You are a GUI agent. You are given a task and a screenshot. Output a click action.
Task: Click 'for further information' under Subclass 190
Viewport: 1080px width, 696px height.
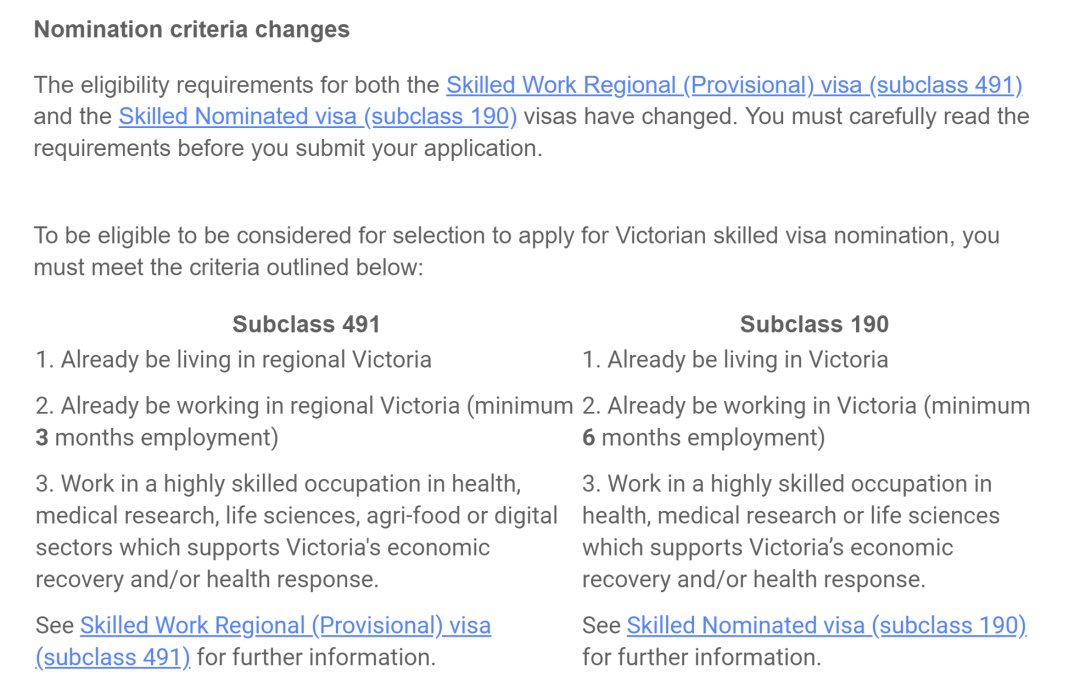click(x=702, y=657)
